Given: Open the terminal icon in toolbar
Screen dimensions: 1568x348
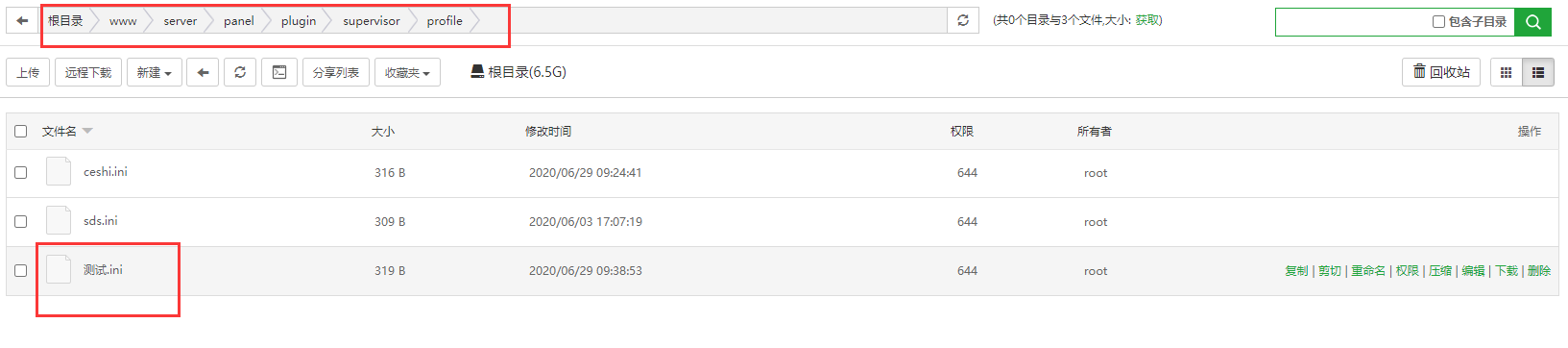Looking at the screenshot, I should [279, 72].
